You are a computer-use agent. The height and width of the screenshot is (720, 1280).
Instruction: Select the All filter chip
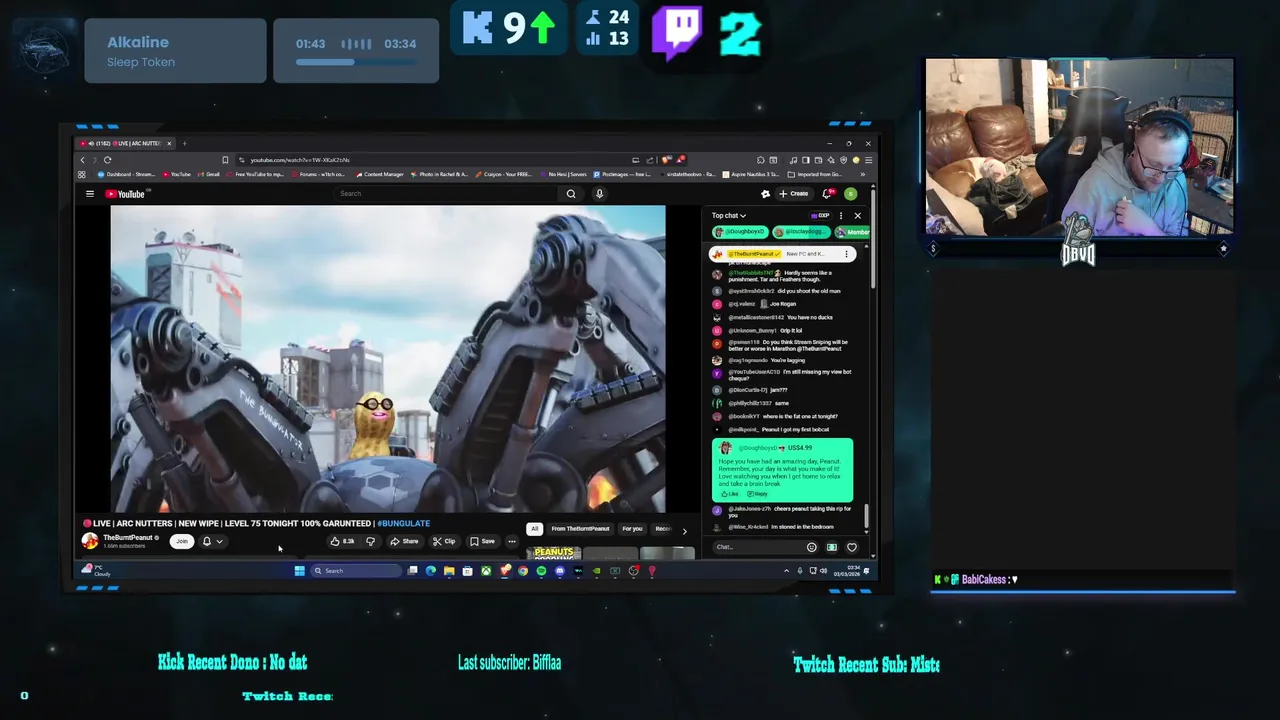(535, 529)
